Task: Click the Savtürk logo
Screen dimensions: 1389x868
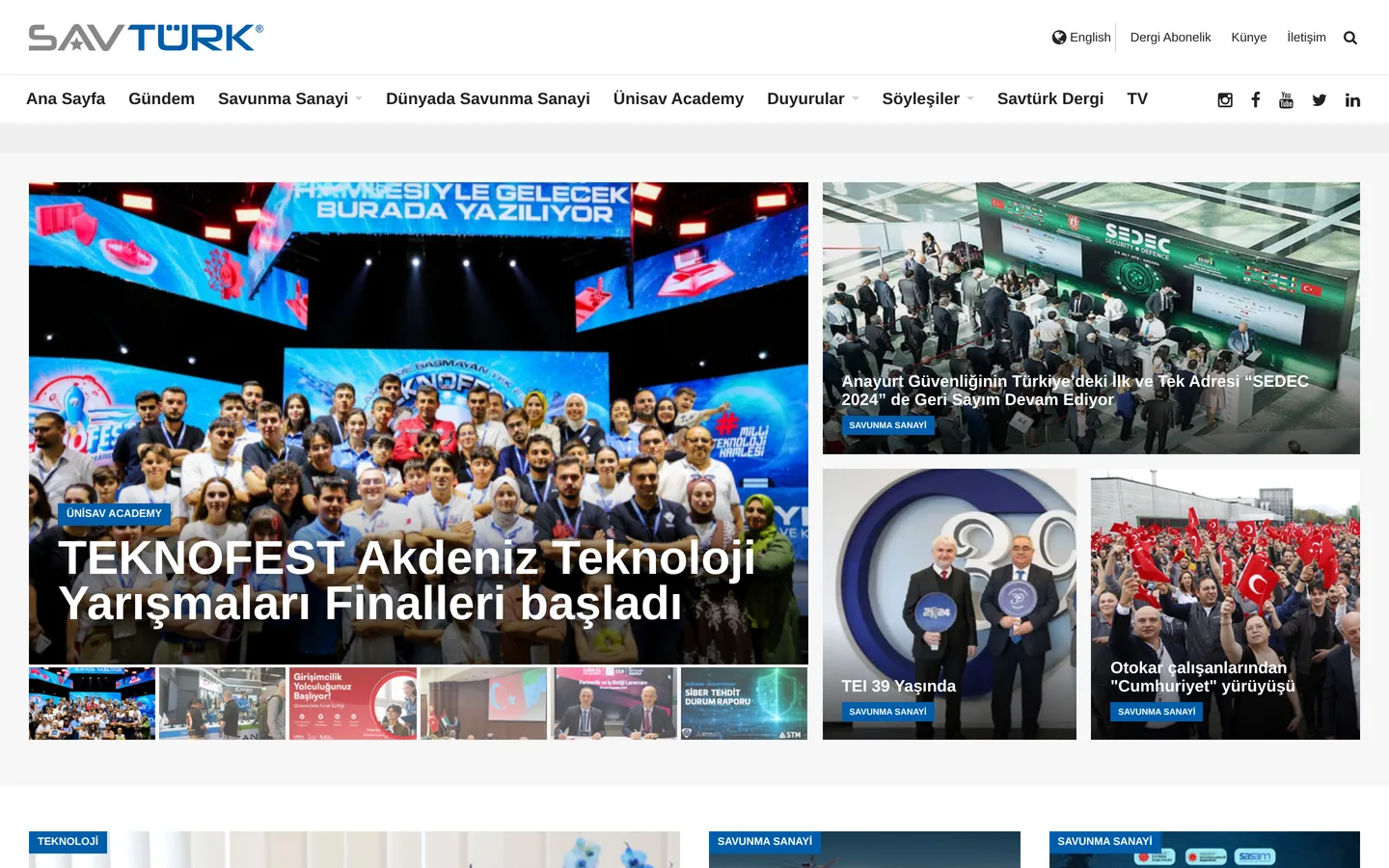Action: pyautogui.click(x=146, y=38)
